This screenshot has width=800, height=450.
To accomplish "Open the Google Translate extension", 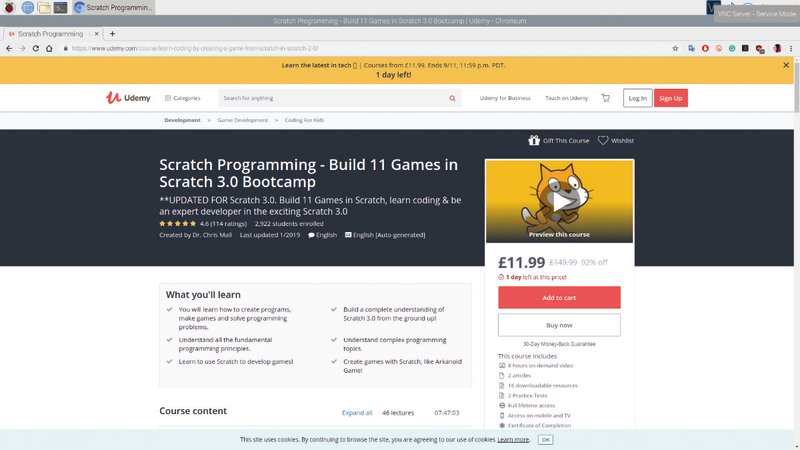I will [x=691, y=48].
